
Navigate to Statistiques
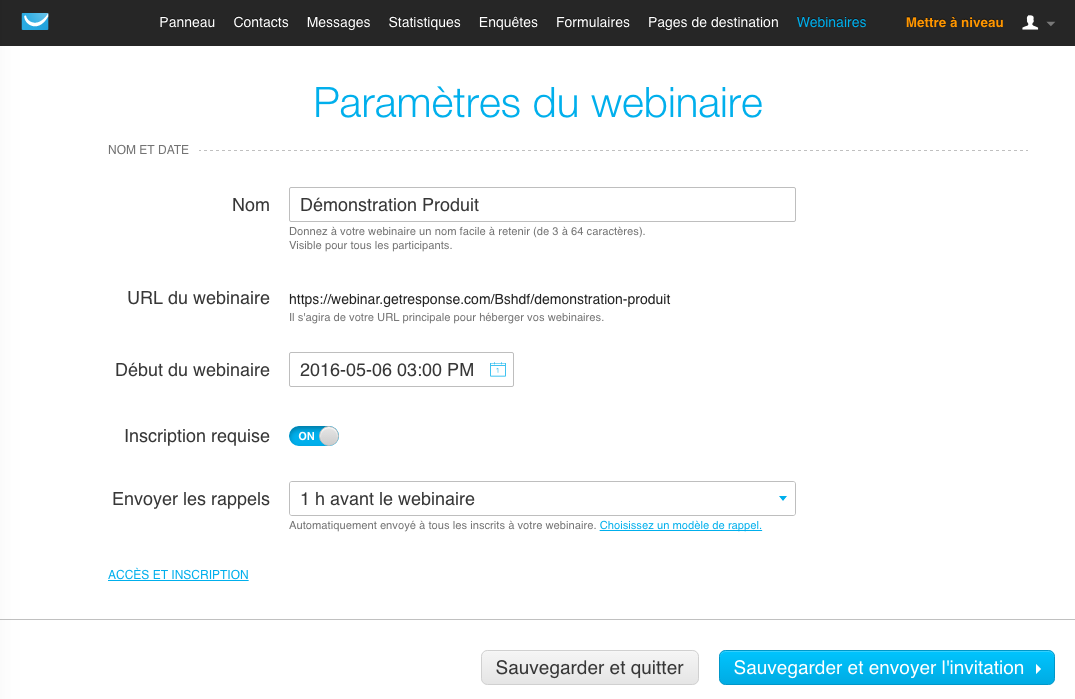pos(424,23)
